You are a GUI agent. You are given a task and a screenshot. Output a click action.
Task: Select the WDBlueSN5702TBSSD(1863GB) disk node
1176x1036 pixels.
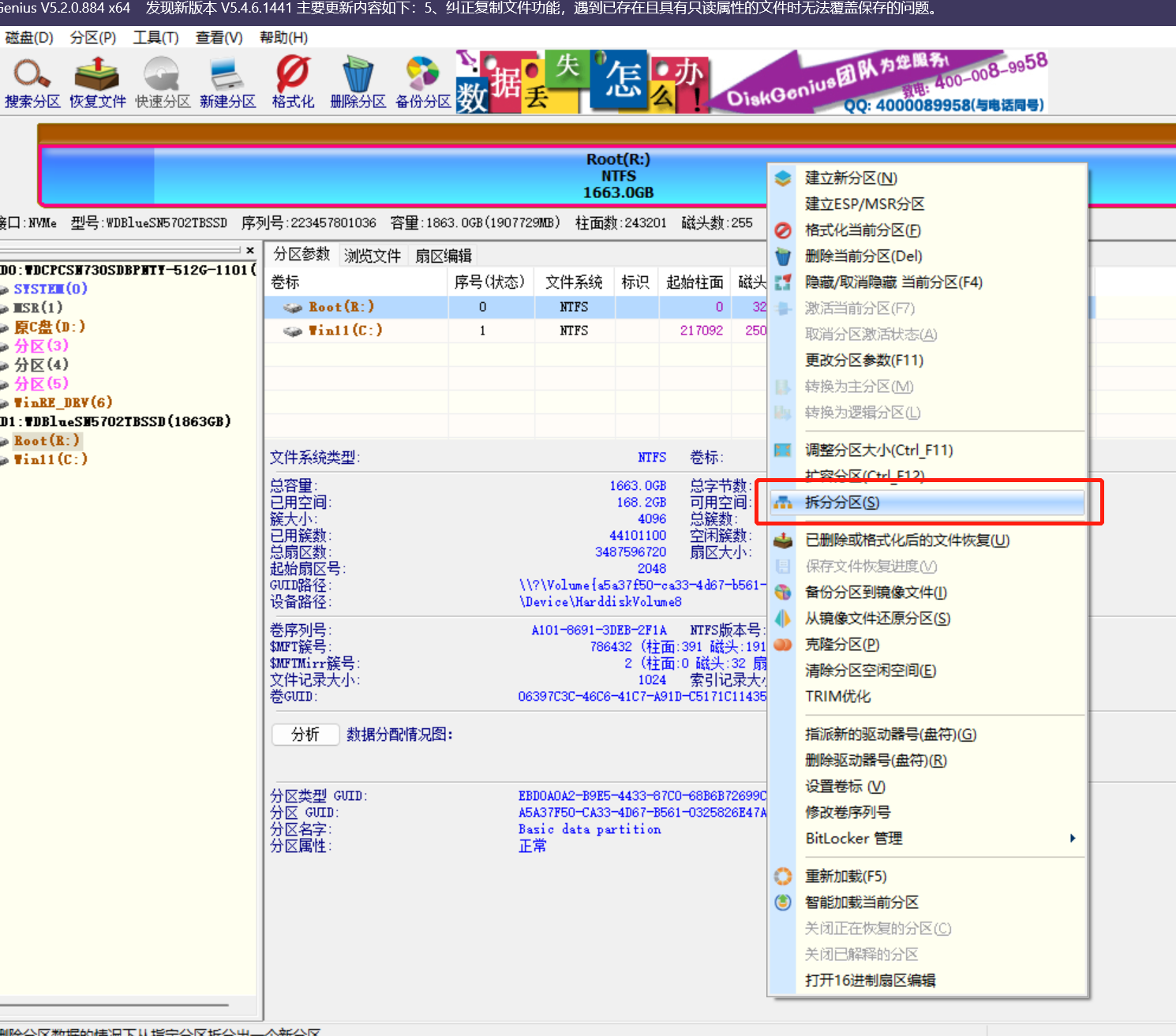click(x=116, y=421)
